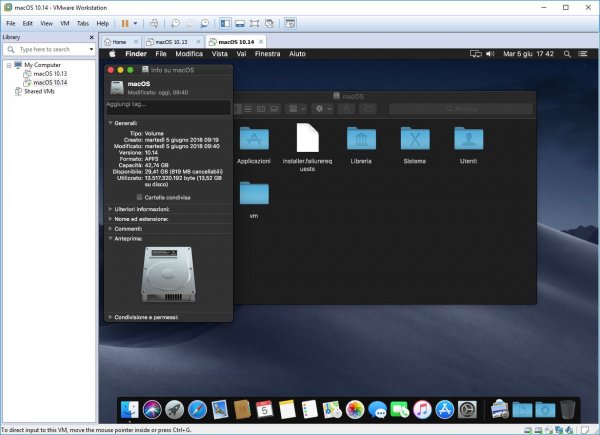Zoom the Info window with green button

130,70
